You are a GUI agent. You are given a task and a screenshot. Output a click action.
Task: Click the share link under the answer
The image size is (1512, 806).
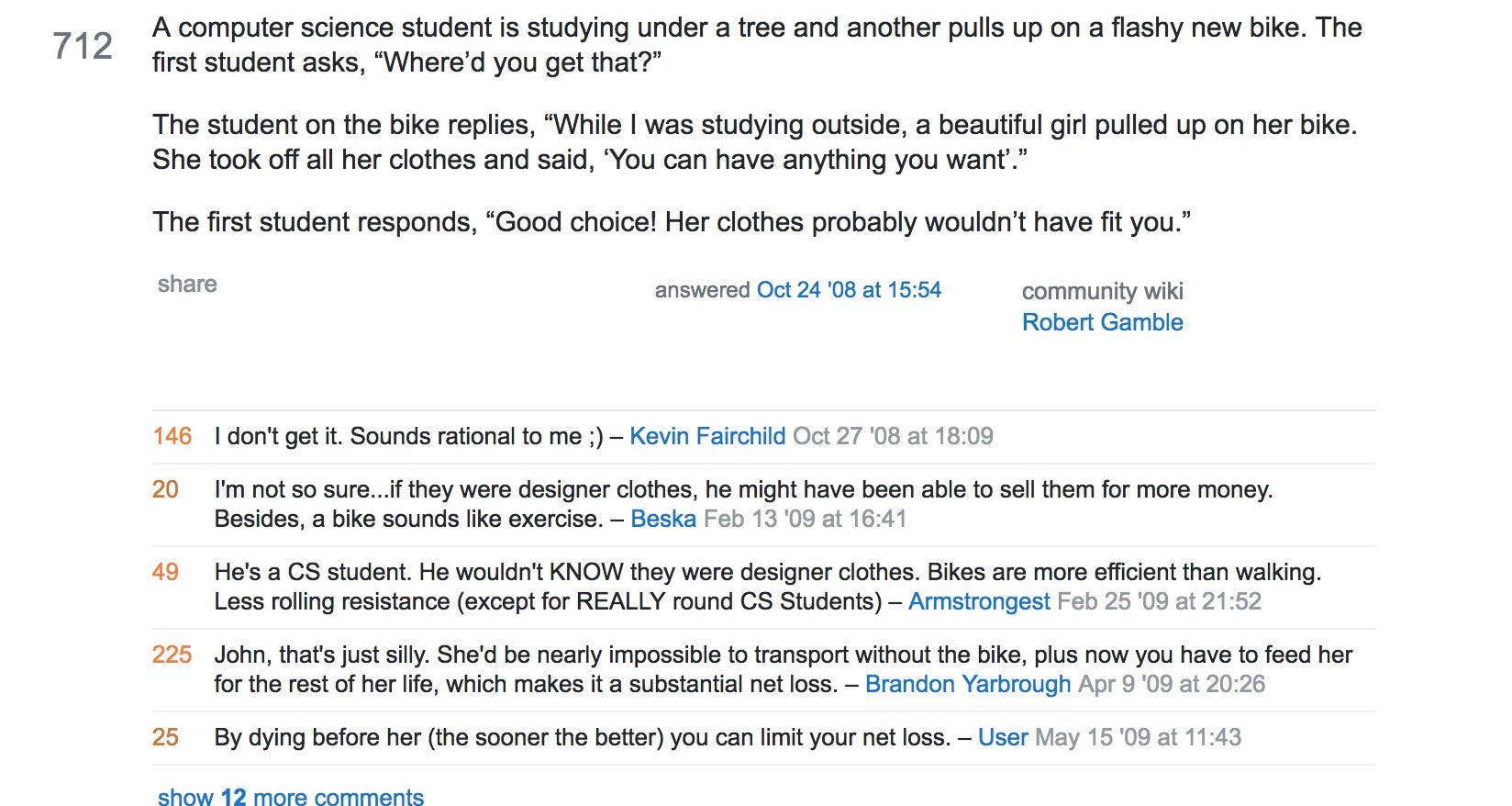coord(187,285)
